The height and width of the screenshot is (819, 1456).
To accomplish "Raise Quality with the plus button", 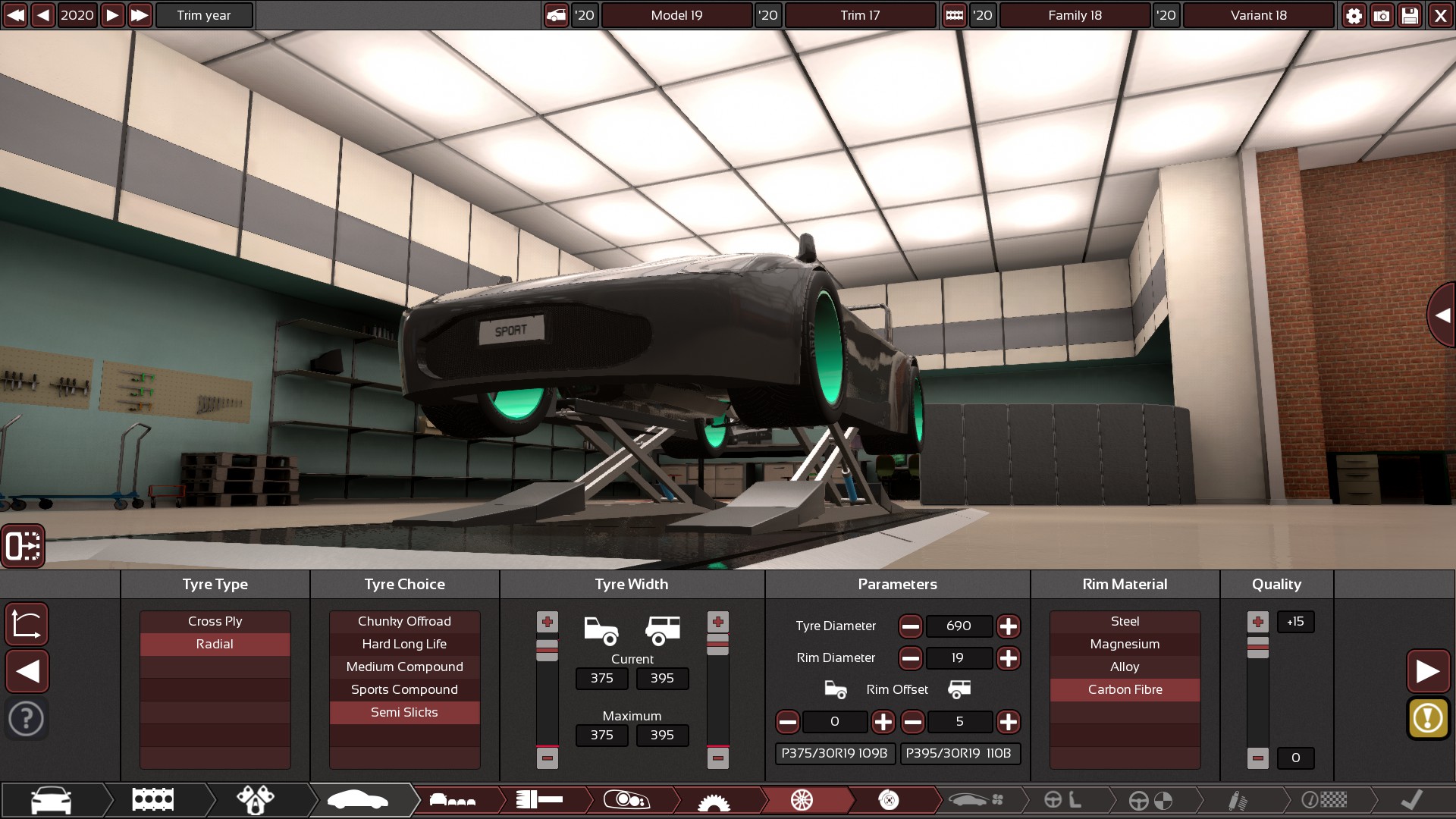I will [x=1257, y=622].
